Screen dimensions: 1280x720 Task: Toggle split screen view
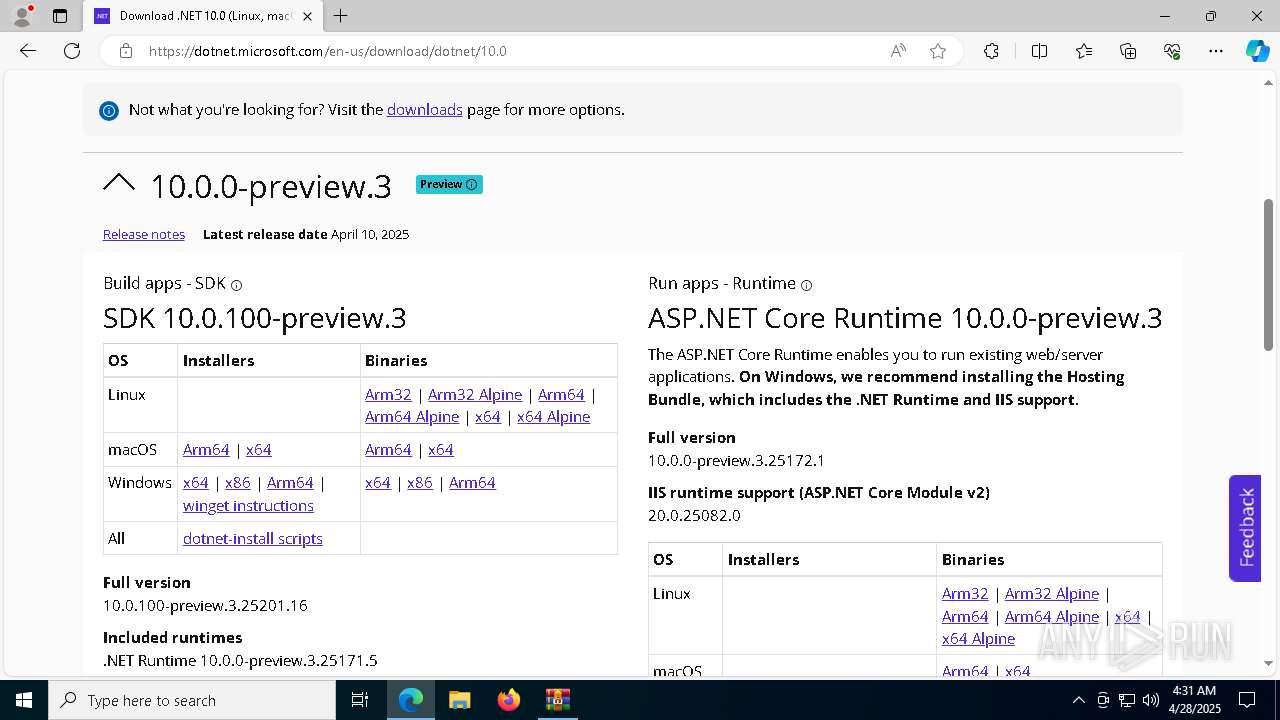(x=1039, y=51)
